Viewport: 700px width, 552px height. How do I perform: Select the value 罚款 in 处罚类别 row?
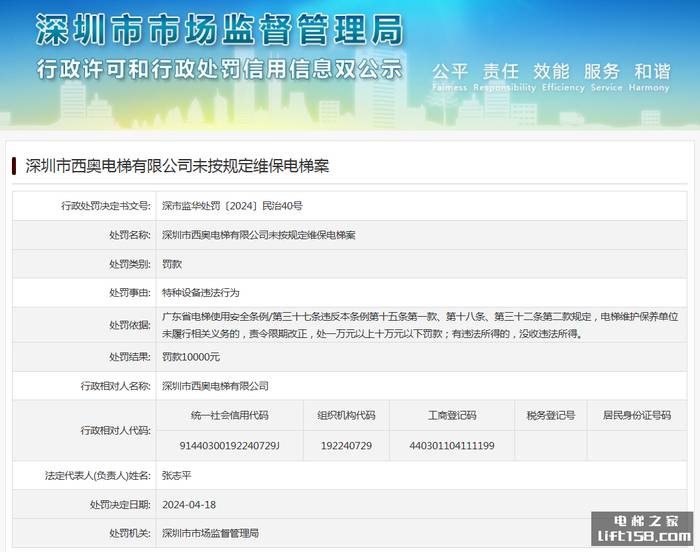[x=172, y=264]
